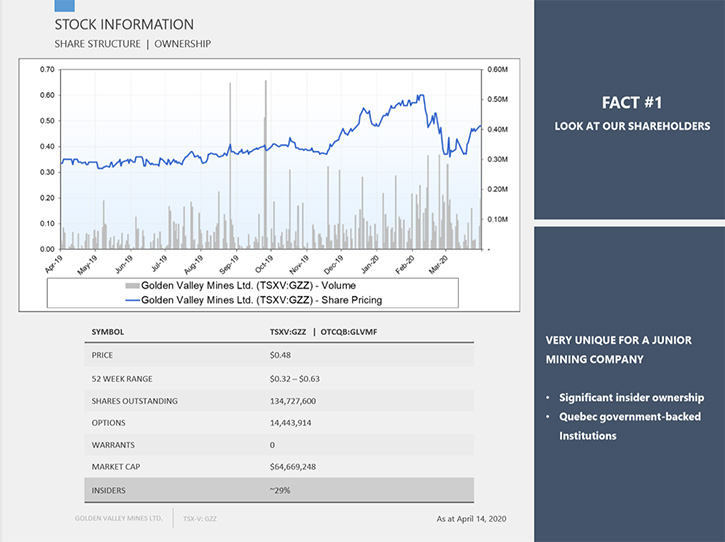725x542 pixels.
Task: Click the TSXV:GZZ symbol text
Action: 288,332
